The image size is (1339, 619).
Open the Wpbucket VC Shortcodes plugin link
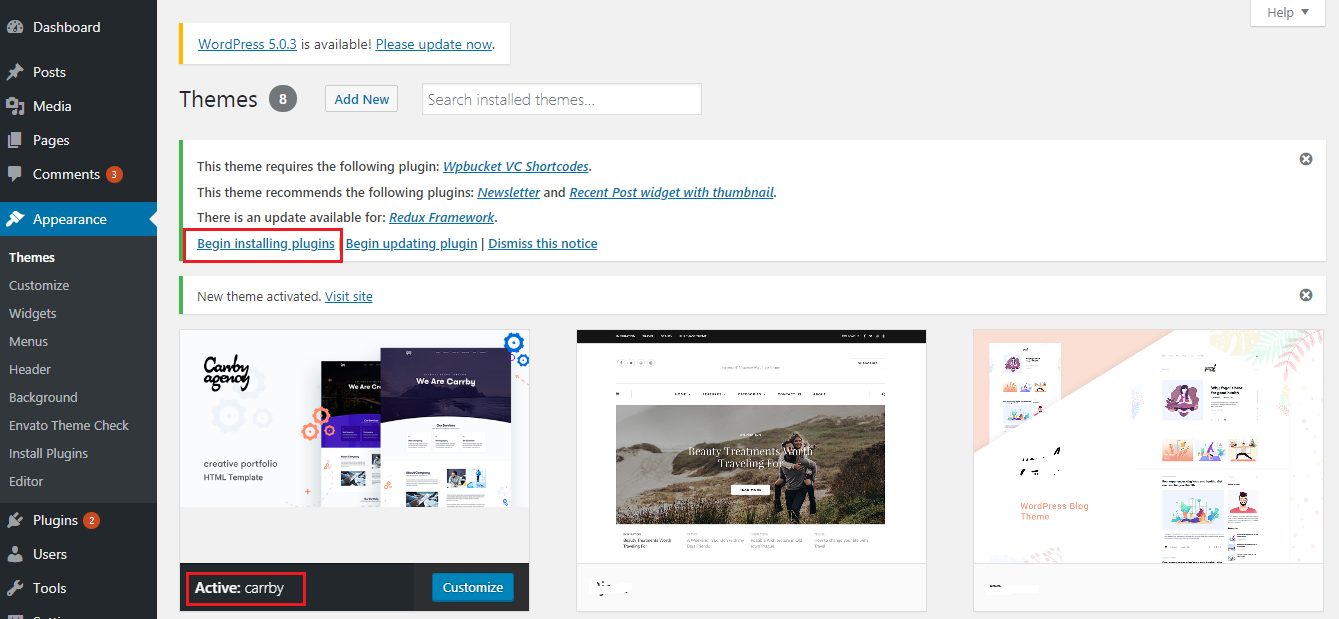(516, 166)
